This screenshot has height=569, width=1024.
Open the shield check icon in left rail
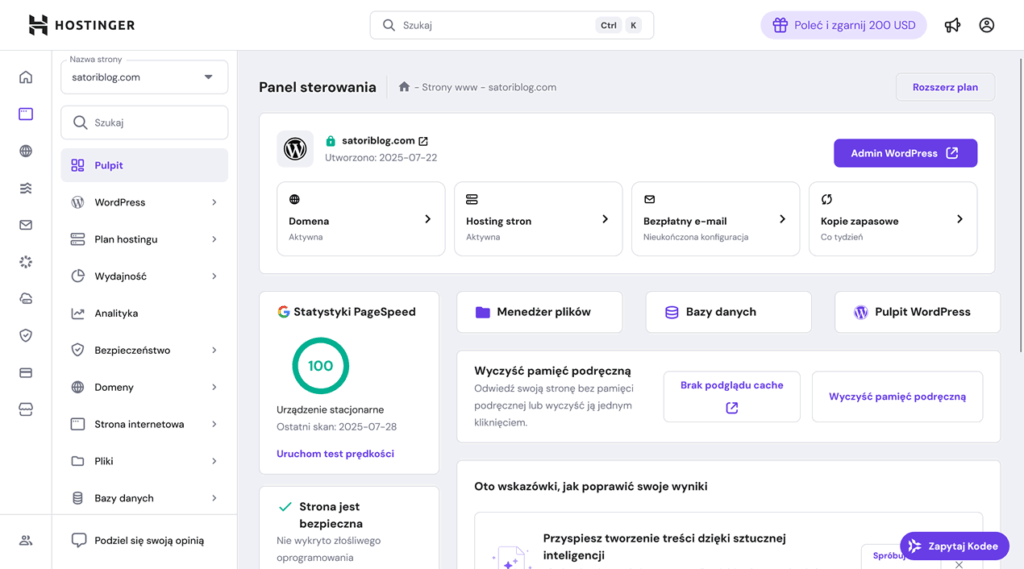25,336
